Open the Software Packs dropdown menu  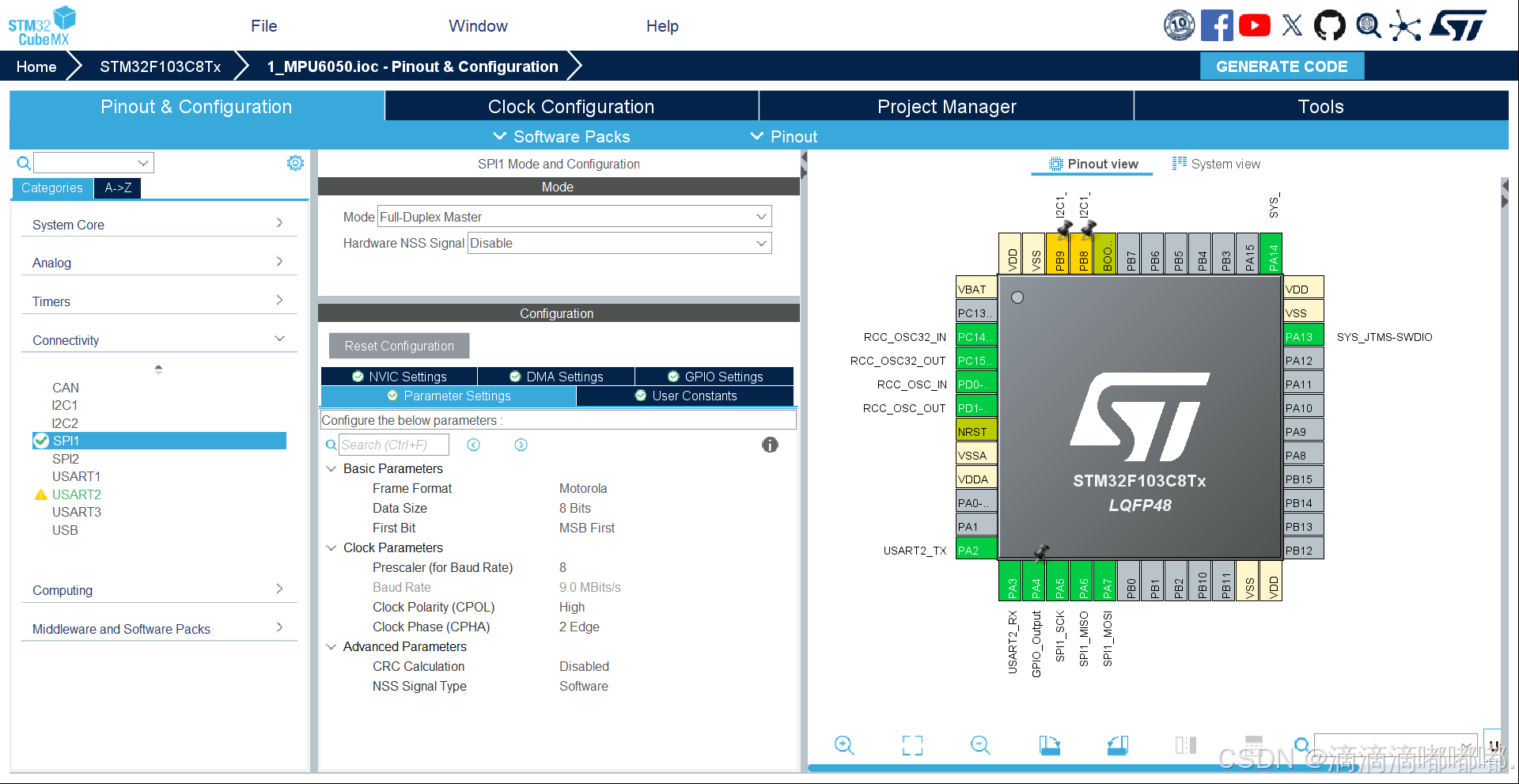click(562, 137)
